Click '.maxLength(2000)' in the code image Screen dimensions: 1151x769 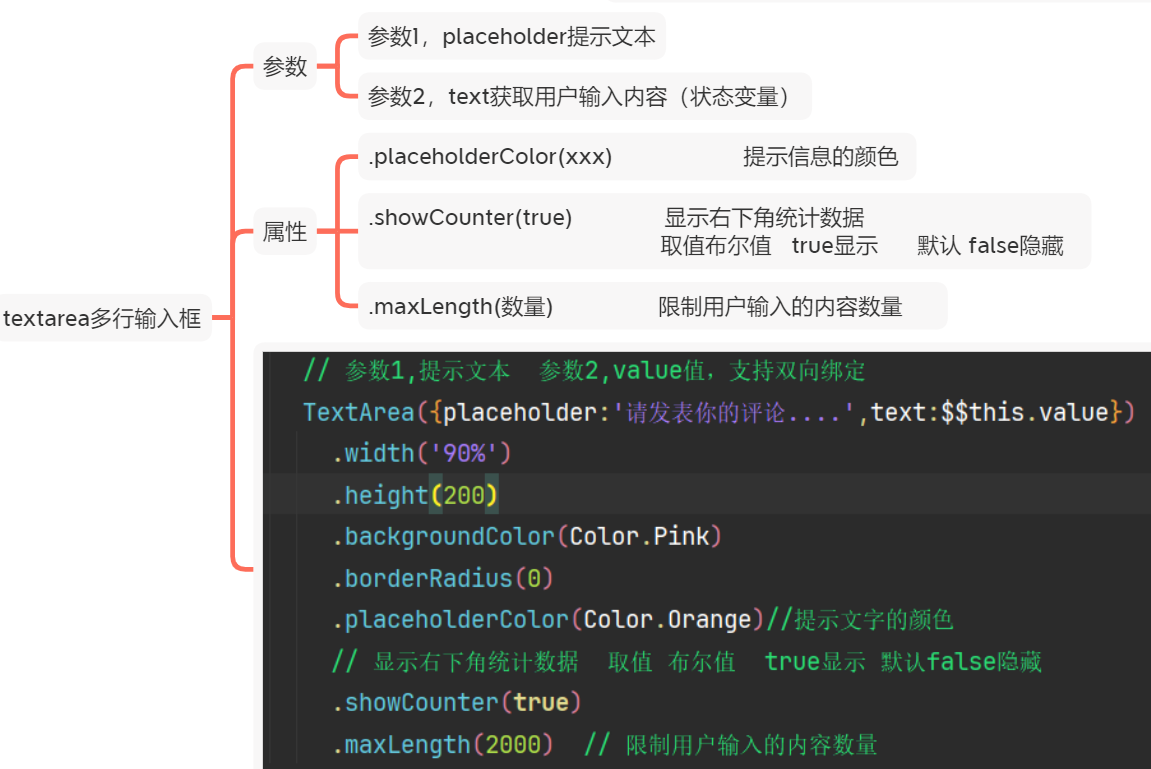tap(442, 745)
